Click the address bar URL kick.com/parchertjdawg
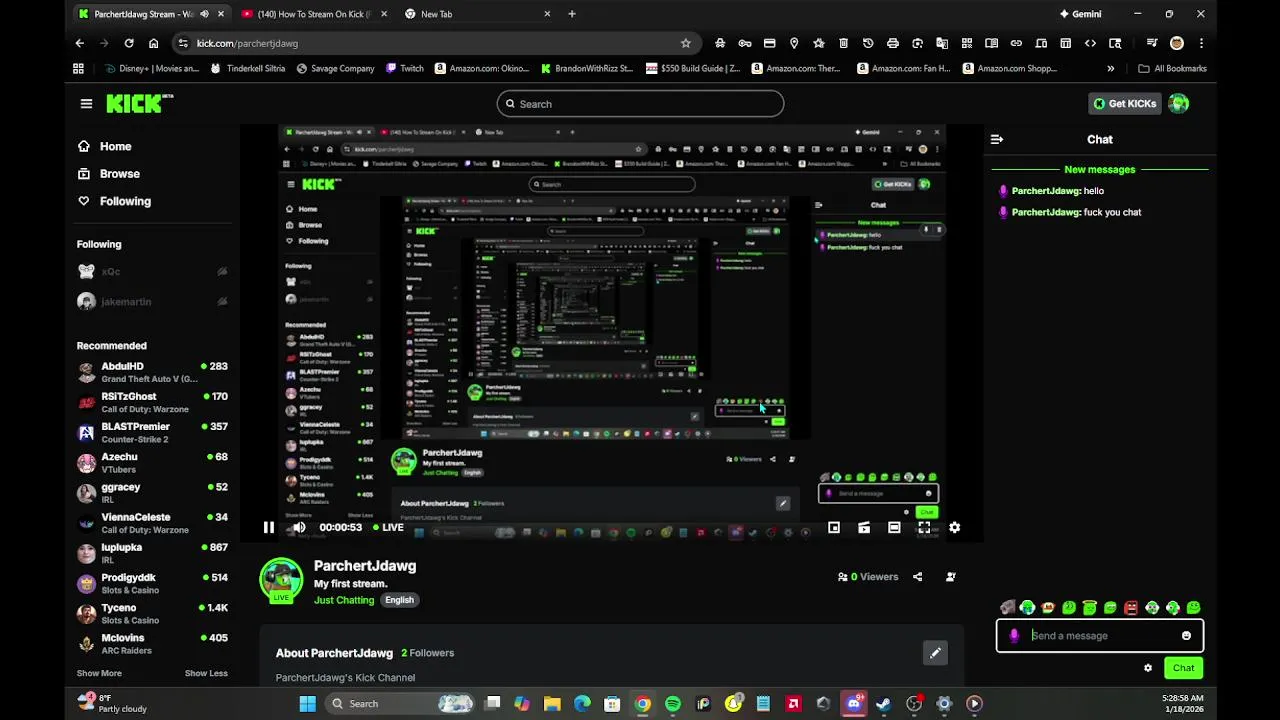The image size is (1280, 720). [x=247, y=43]
